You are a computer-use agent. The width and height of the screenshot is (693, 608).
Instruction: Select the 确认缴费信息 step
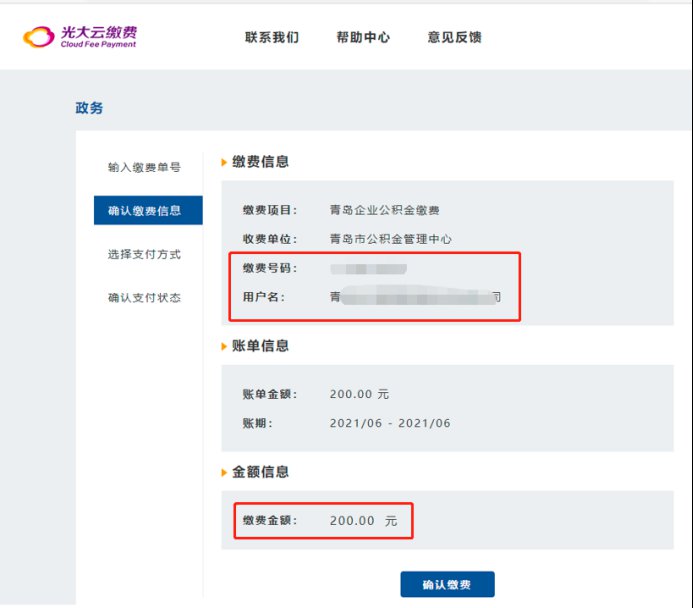[144, 211]
